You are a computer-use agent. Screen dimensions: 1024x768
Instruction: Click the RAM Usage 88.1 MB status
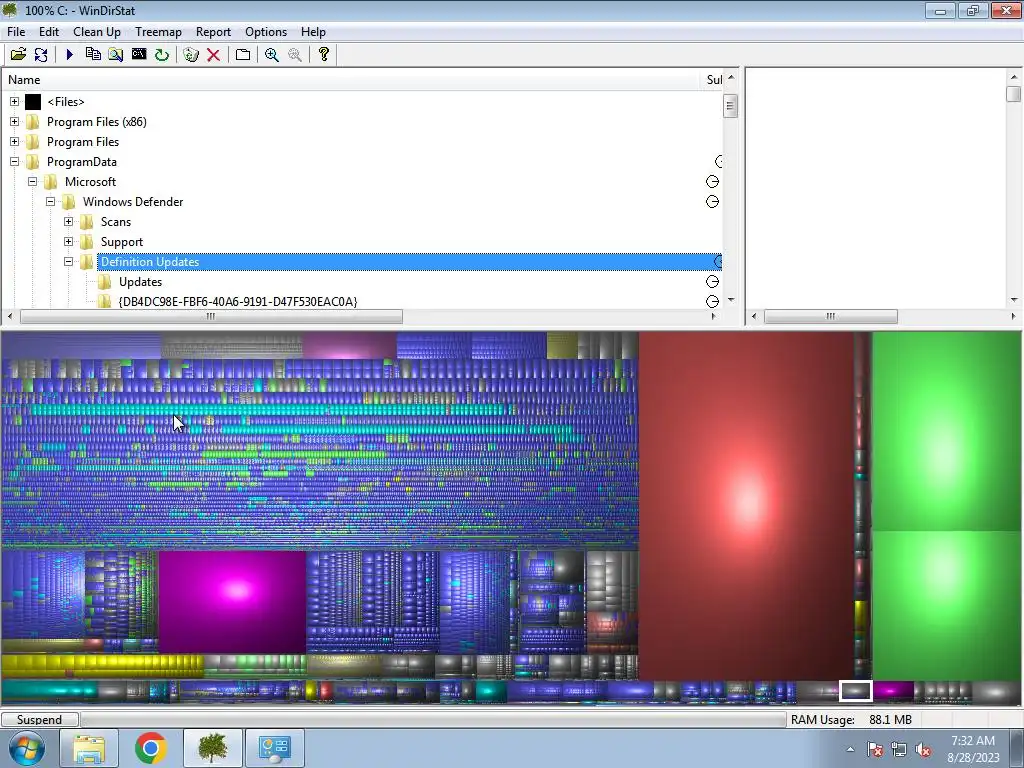click(851, 720)
